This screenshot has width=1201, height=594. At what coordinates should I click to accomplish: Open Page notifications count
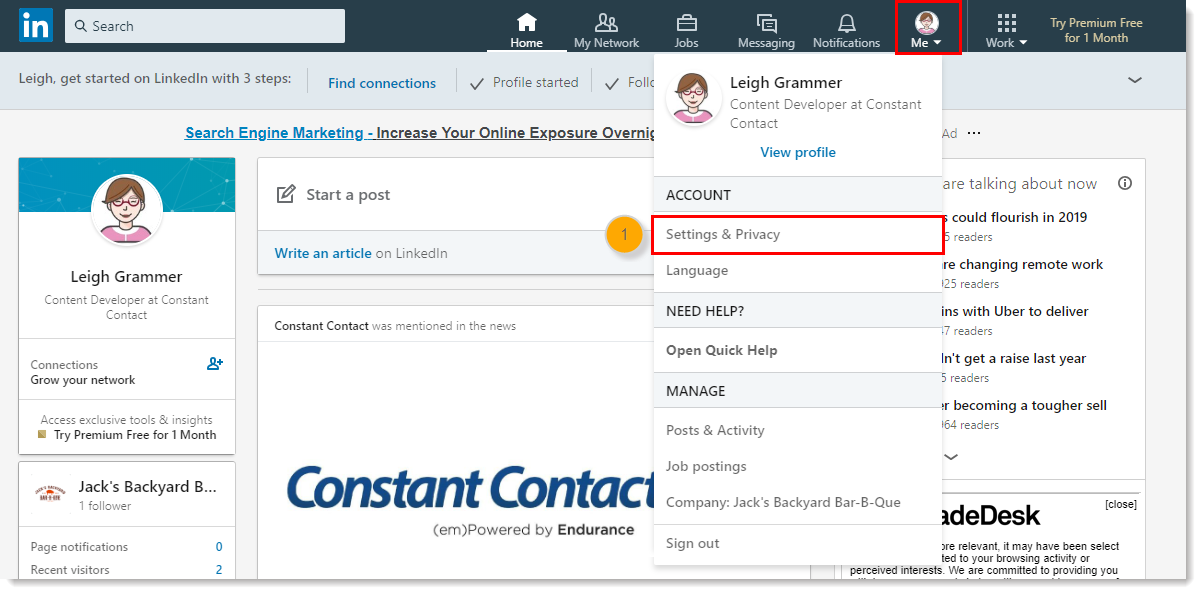(x=219, y=547)
